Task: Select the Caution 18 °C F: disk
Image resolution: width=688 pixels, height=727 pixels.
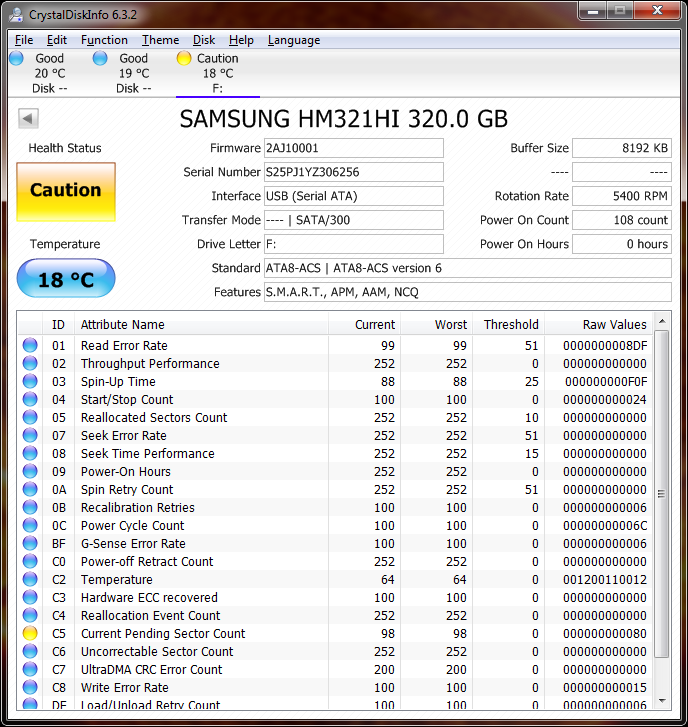Action: [217, 73]
